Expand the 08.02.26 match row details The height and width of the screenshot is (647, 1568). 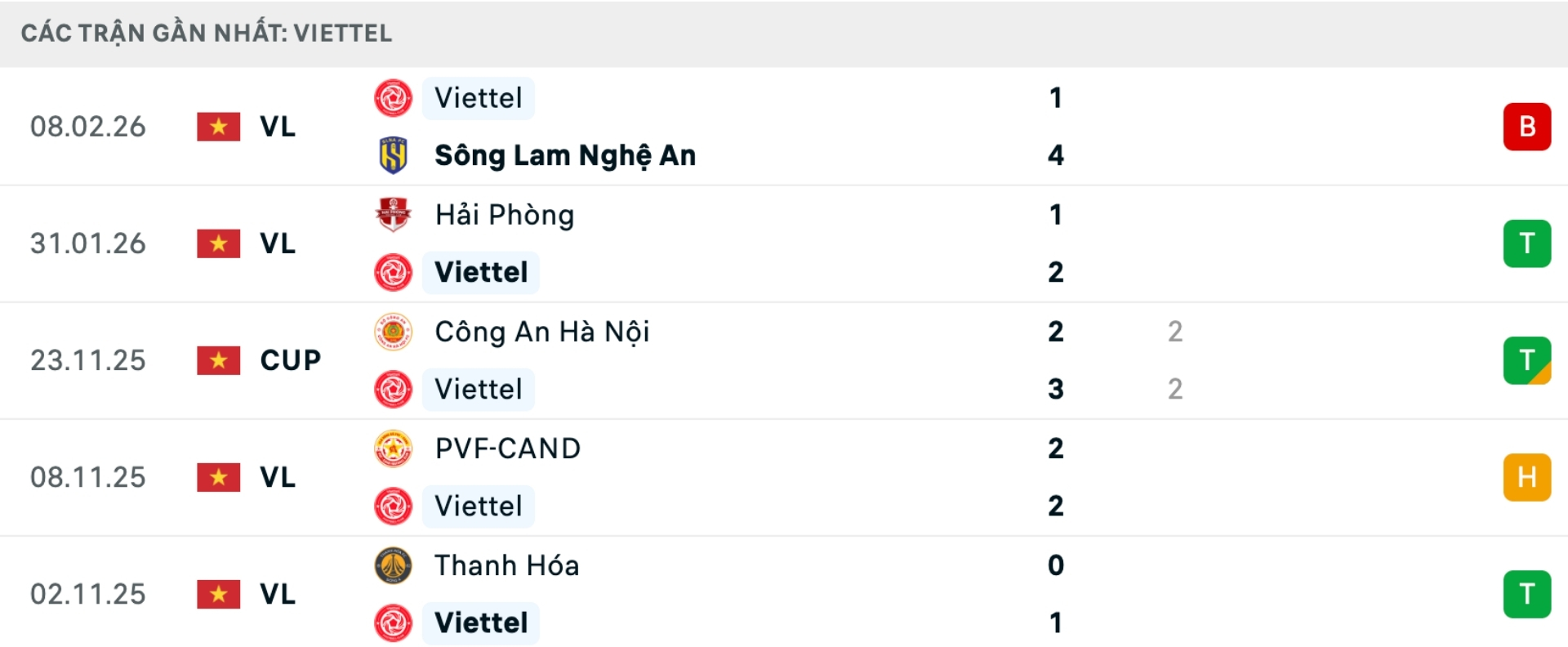point(784,127)
